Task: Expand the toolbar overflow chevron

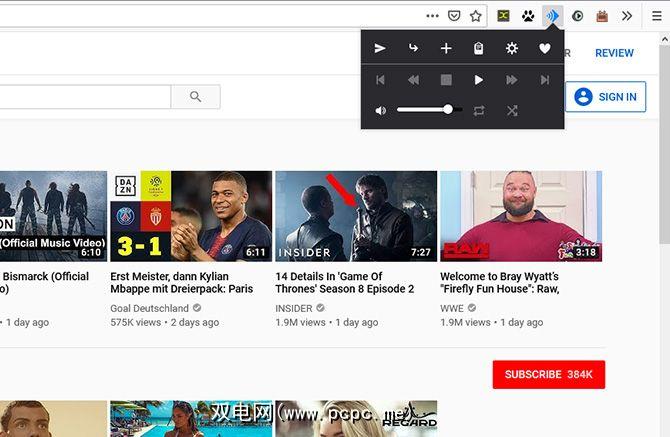Action: pyautogui.click(x=627, y=16)
